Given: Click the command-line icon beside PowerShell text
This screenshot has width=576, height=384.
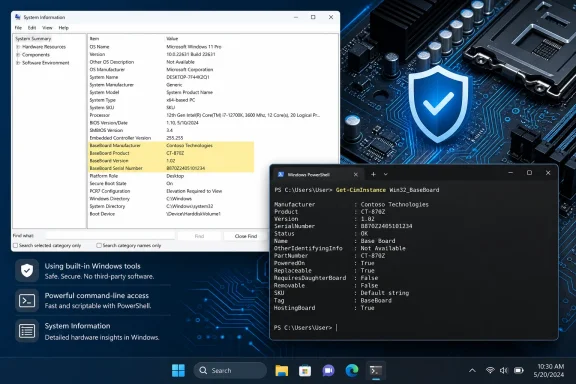Looking at the screenshot, I should (27, 301).
